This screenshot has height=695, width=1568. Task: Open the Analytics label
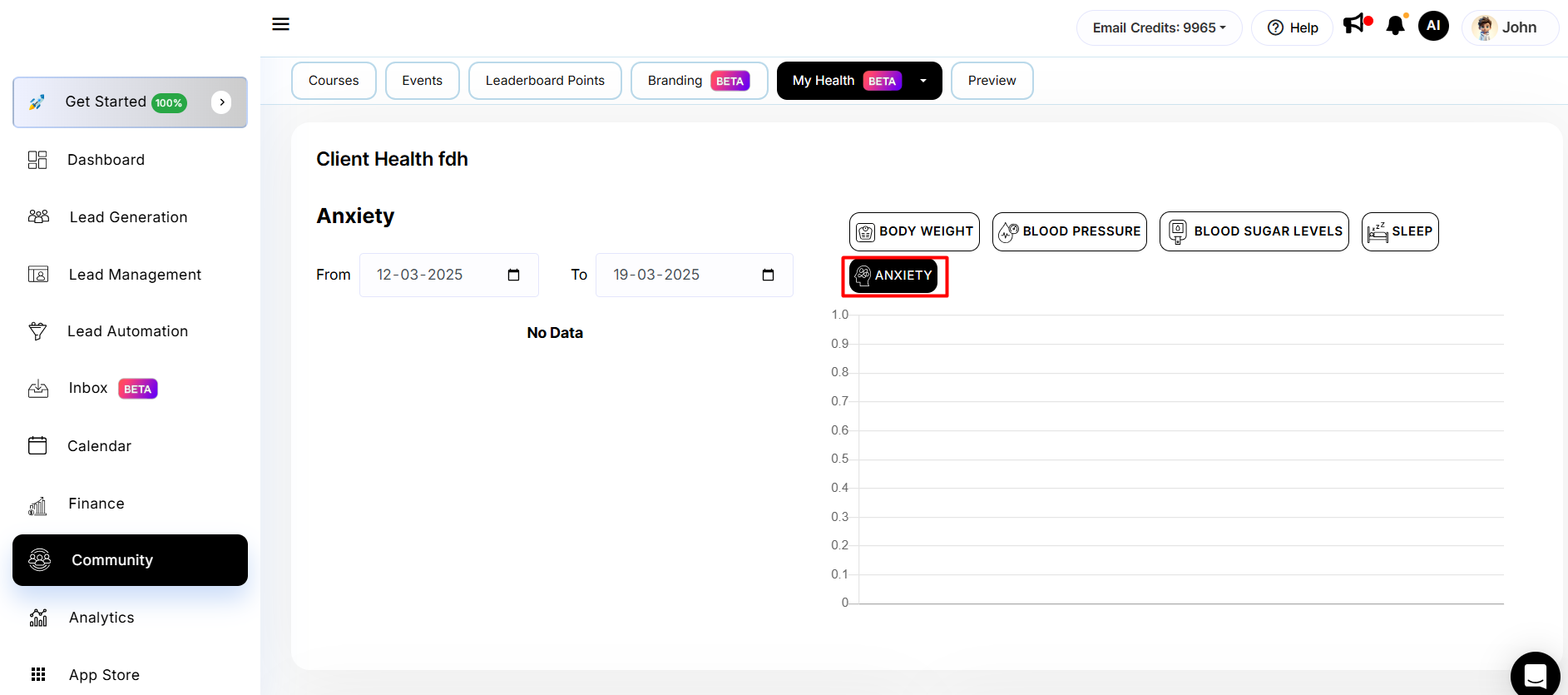101,618
